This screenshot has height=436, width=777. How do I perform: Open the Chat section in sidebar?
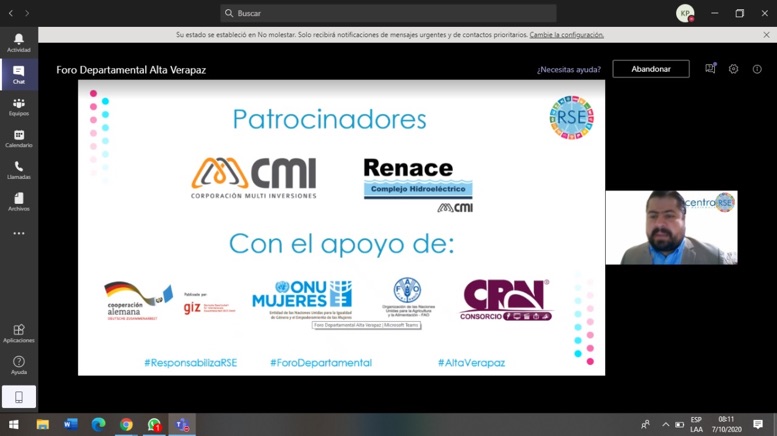point(19,75)
